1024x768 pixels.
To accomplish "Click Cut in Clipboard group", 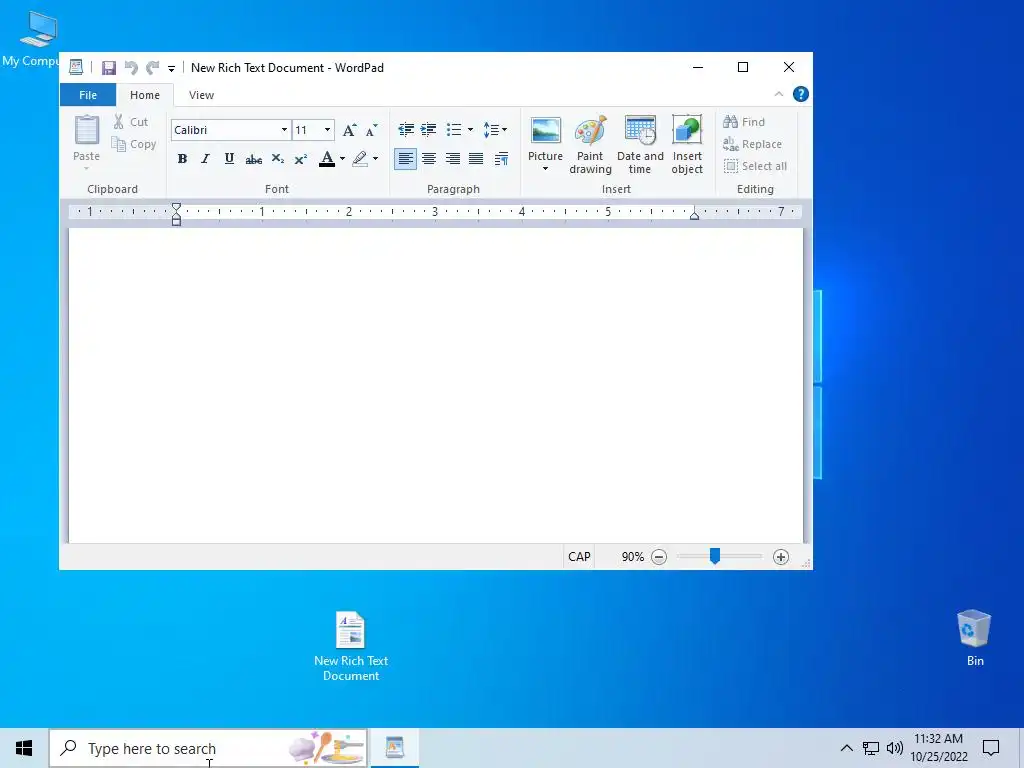I will click(131, 122).
